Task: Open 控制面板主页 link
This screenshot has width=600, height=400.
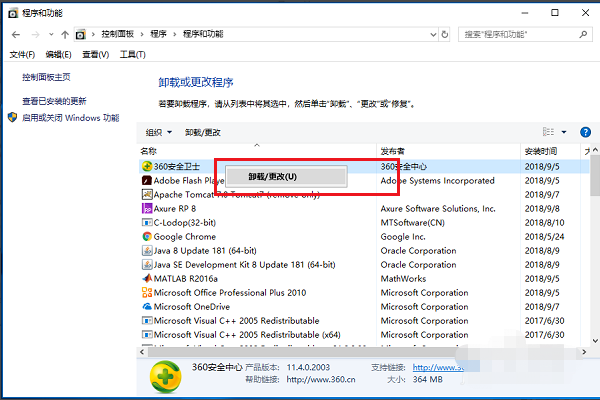Action: pyautogui.click(x=46, y=77)
